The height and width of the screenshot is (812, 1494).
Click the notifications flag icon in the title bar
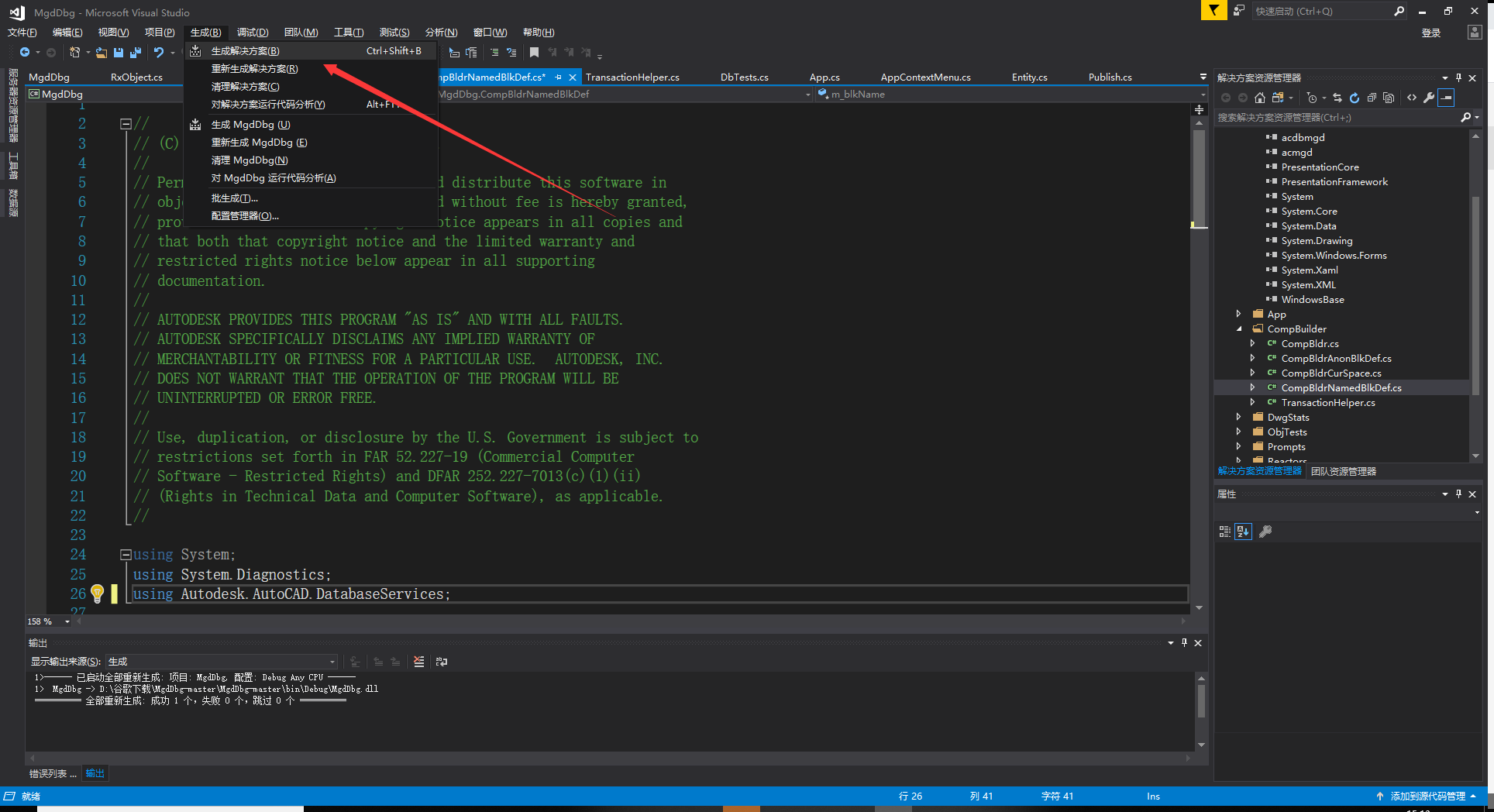(x=1213, y=10)
